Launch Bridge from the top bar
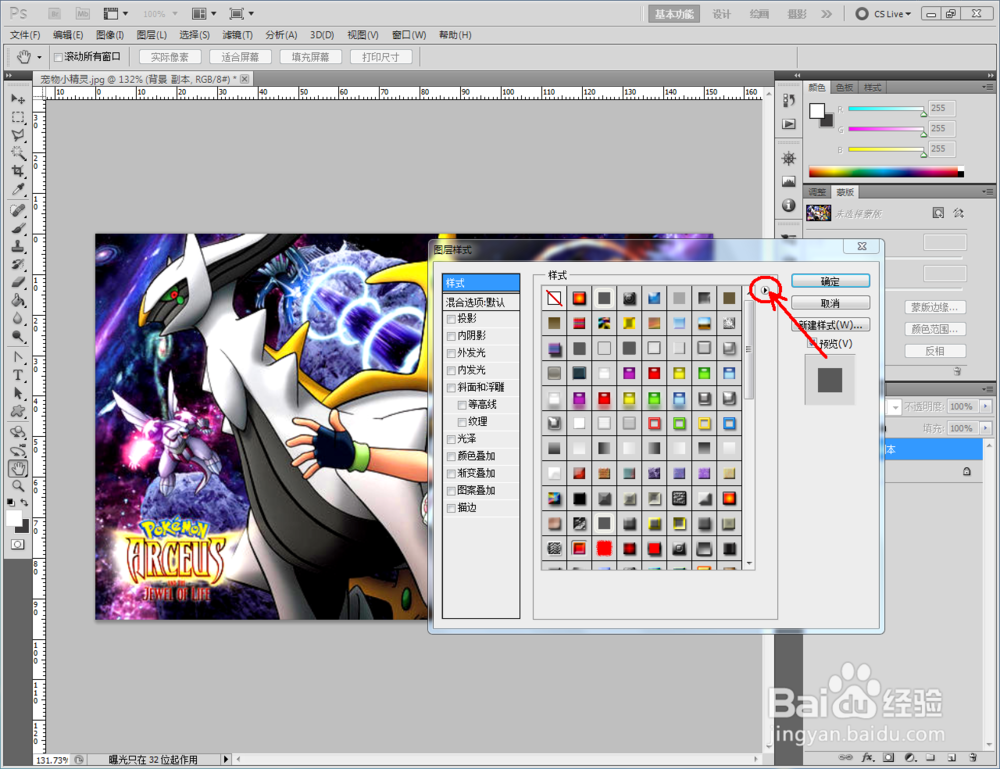This screenshot has width=1000, height=769. 55,13
